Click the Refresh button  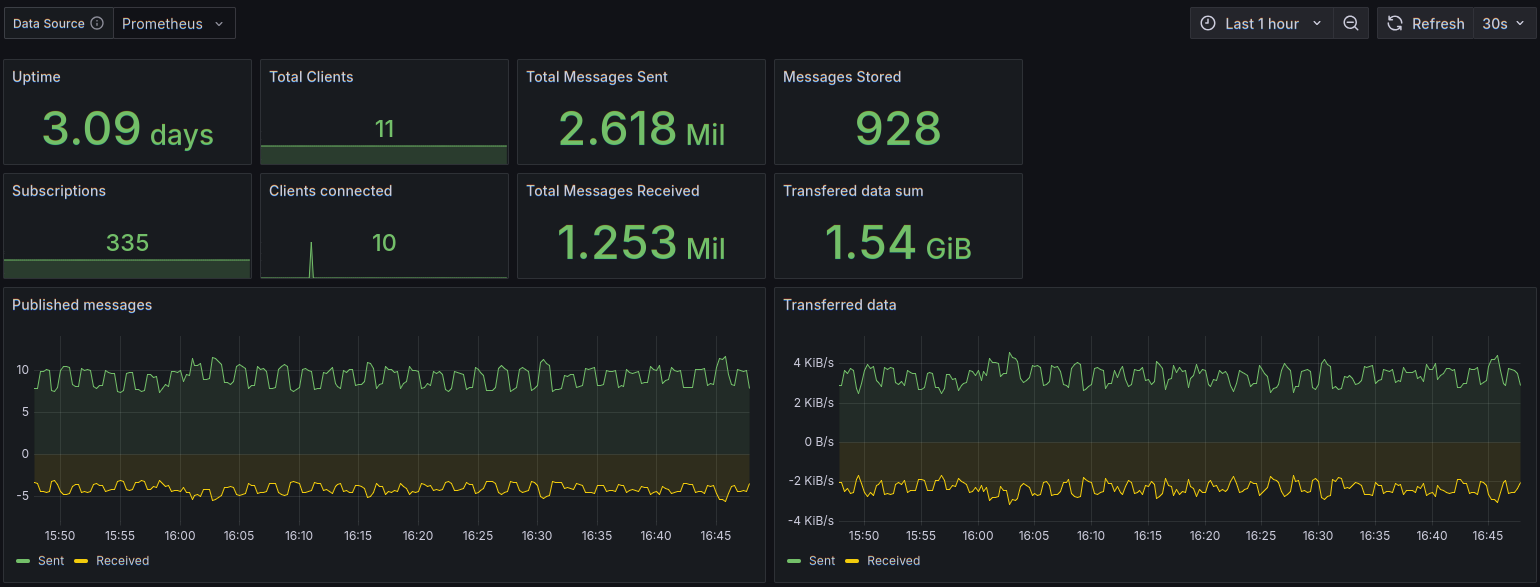(x=1425, y=23)
